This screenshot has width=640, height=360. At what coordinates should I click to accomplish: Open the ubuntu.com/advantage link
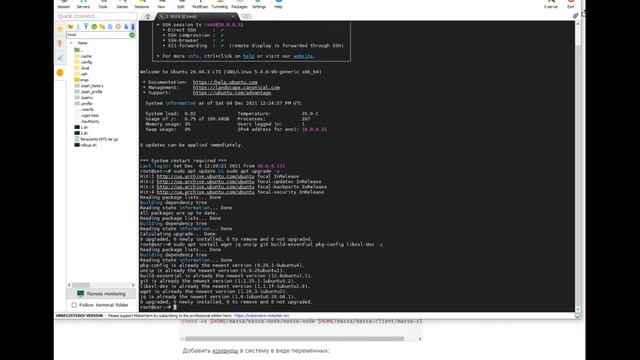pos(232,93)
